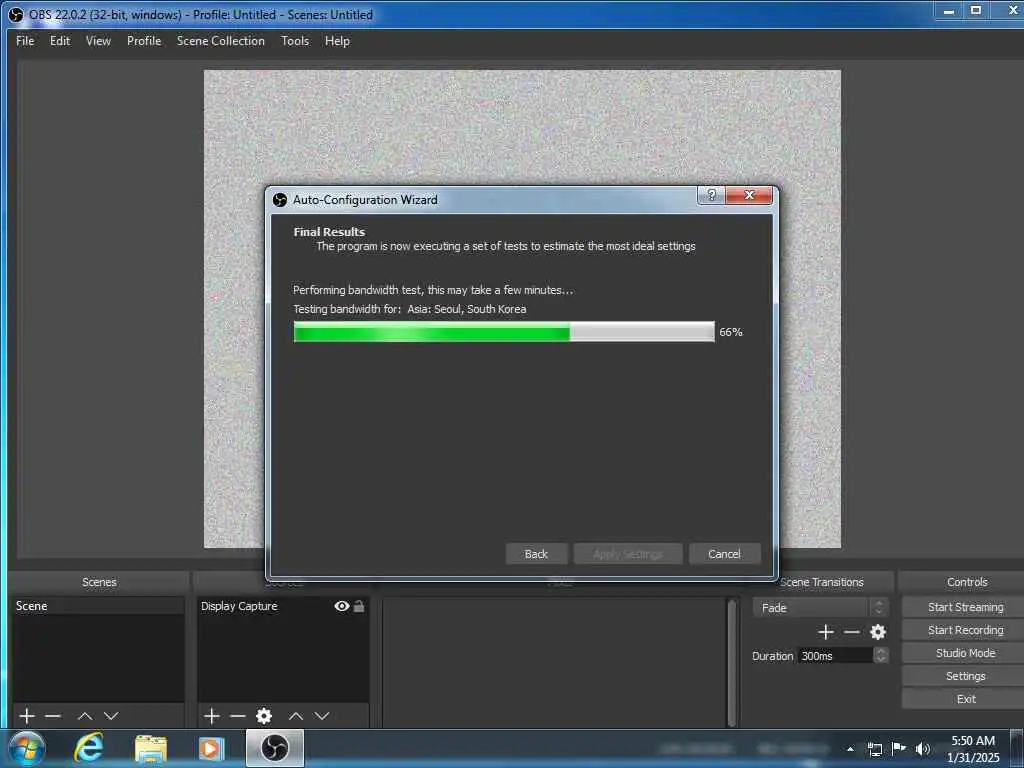Remove selected scene with minus icon
The image size is (1024, 768).
[x=53, y=716]
